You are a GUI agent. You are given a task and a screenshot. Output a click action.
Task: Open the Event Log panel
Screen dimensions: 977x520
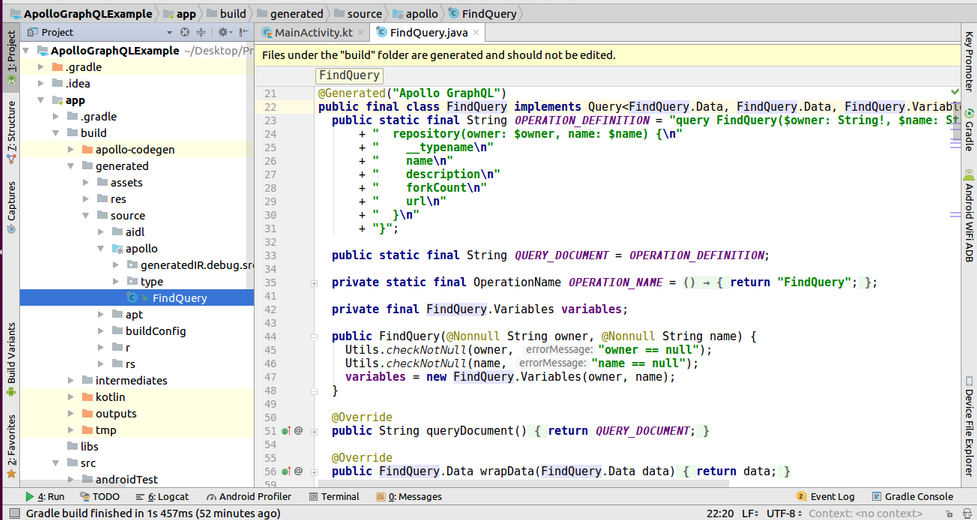825,496
